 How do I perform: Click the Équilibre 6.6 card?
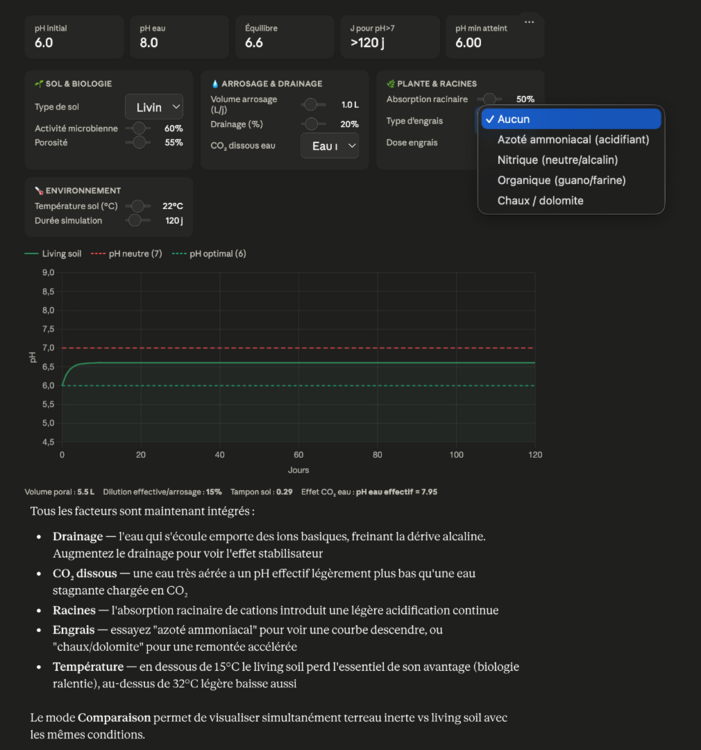point(285,37)
